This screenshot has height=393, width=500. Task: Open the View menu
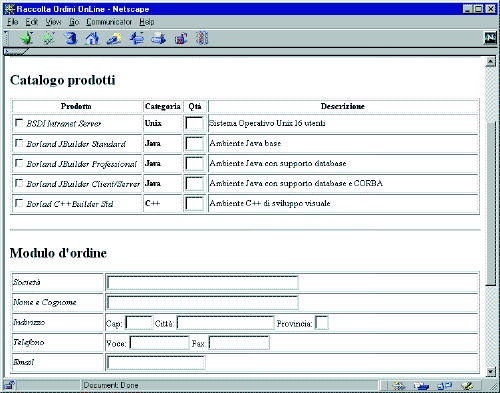(53, 22)
